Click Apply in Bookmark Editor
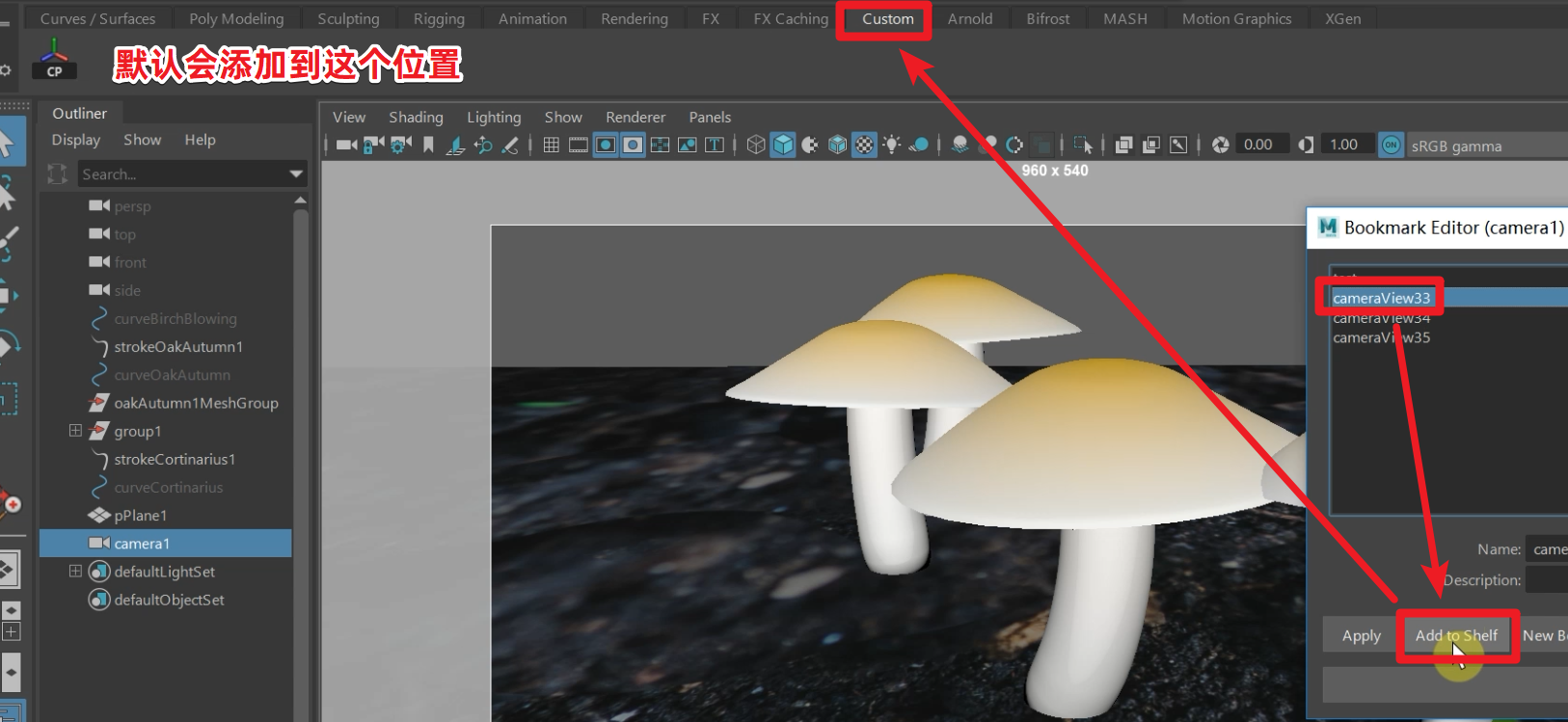The height and width of the screenshot is (722, 1568). (1361, 635)
